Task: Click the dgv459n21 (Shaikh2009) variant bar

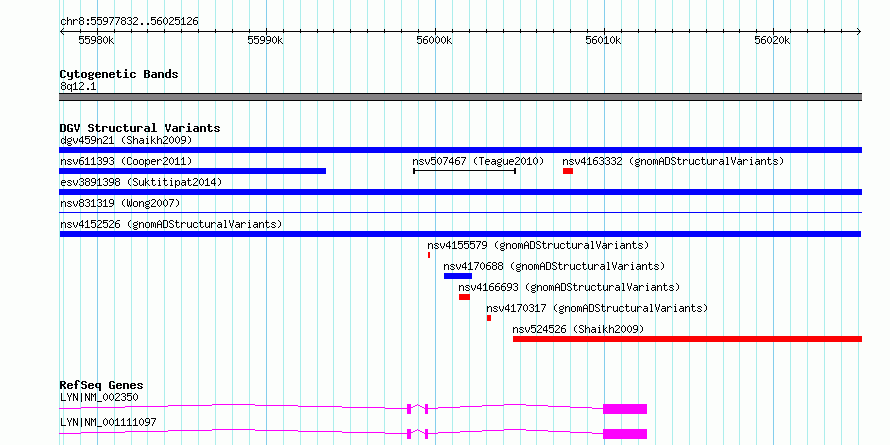Action: click(460, 150)
